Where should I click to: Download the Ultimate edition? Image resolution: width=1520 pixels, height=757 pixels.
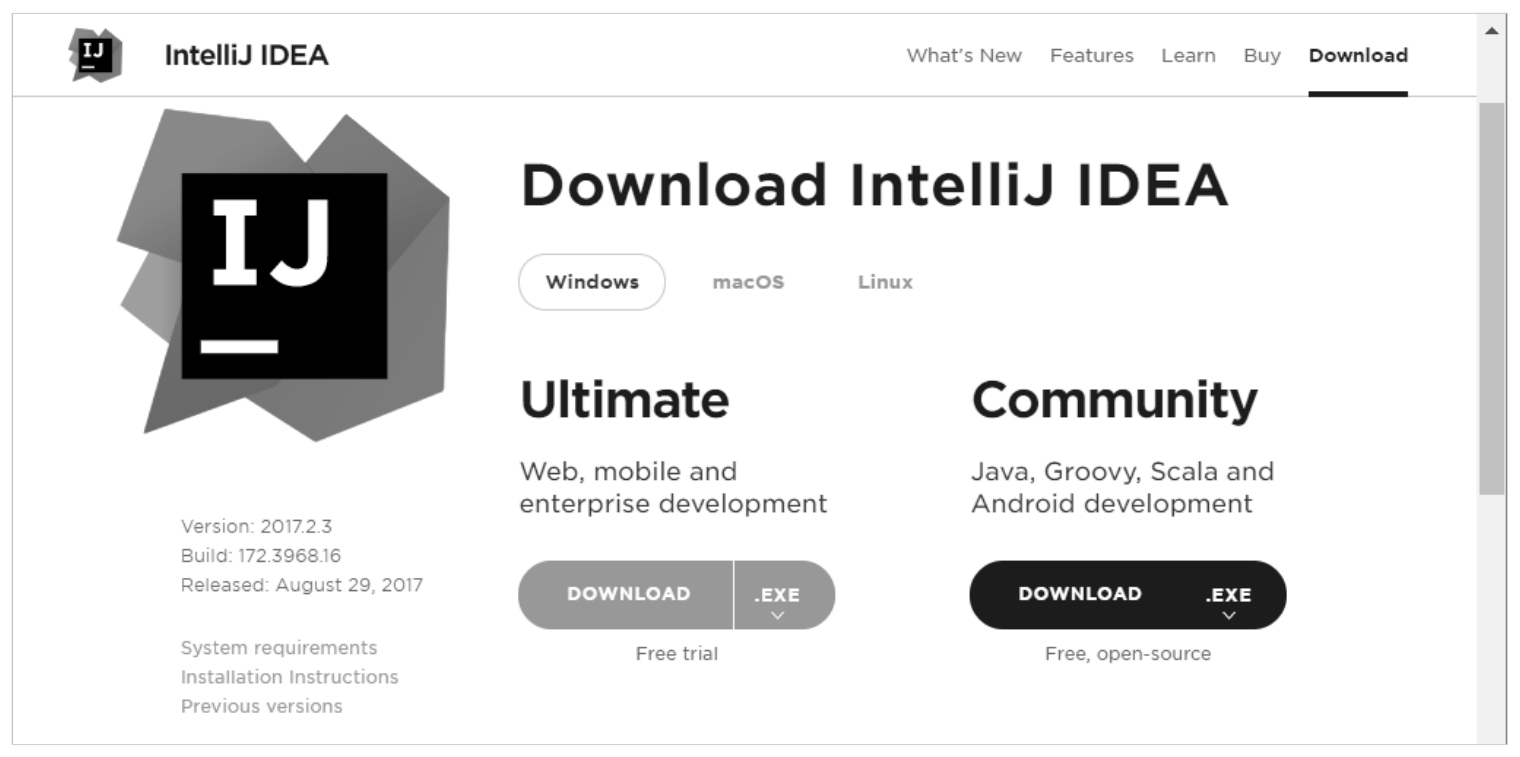click(x=628, y=594)
